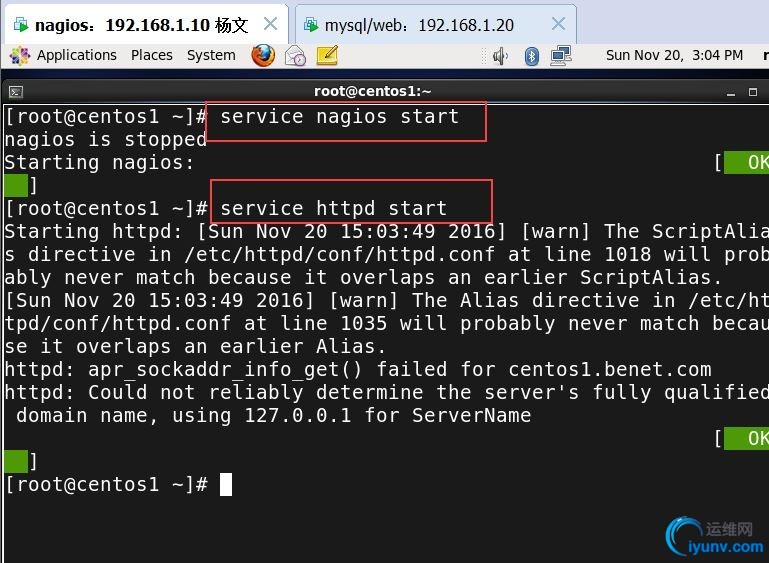This screenshot has width=769, height=563.
Task: Click the last '[root@centos1 ~]#' prompt
Action: click(106, 485)
